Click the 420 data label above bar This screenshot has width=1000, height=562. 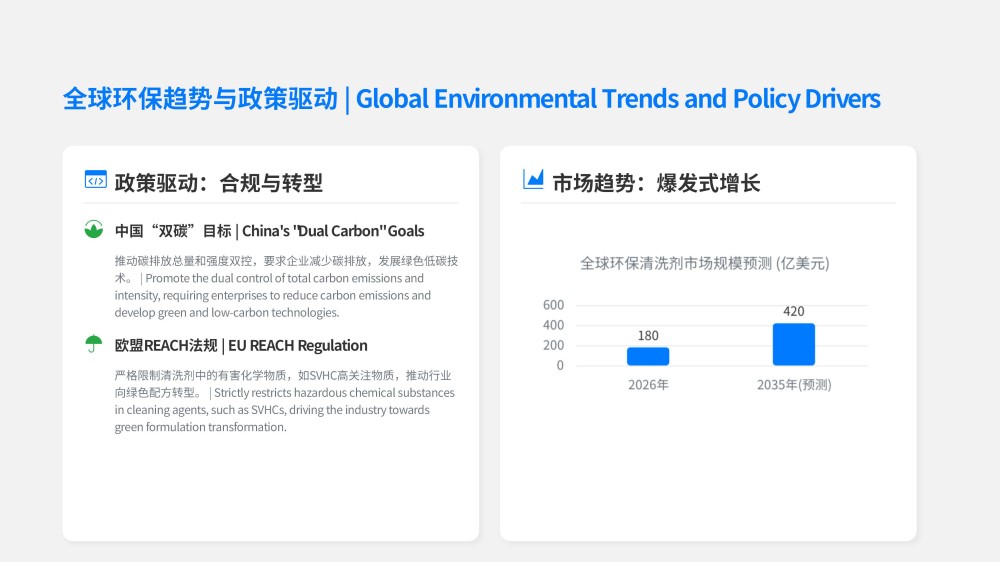click(x=793, y=311)
